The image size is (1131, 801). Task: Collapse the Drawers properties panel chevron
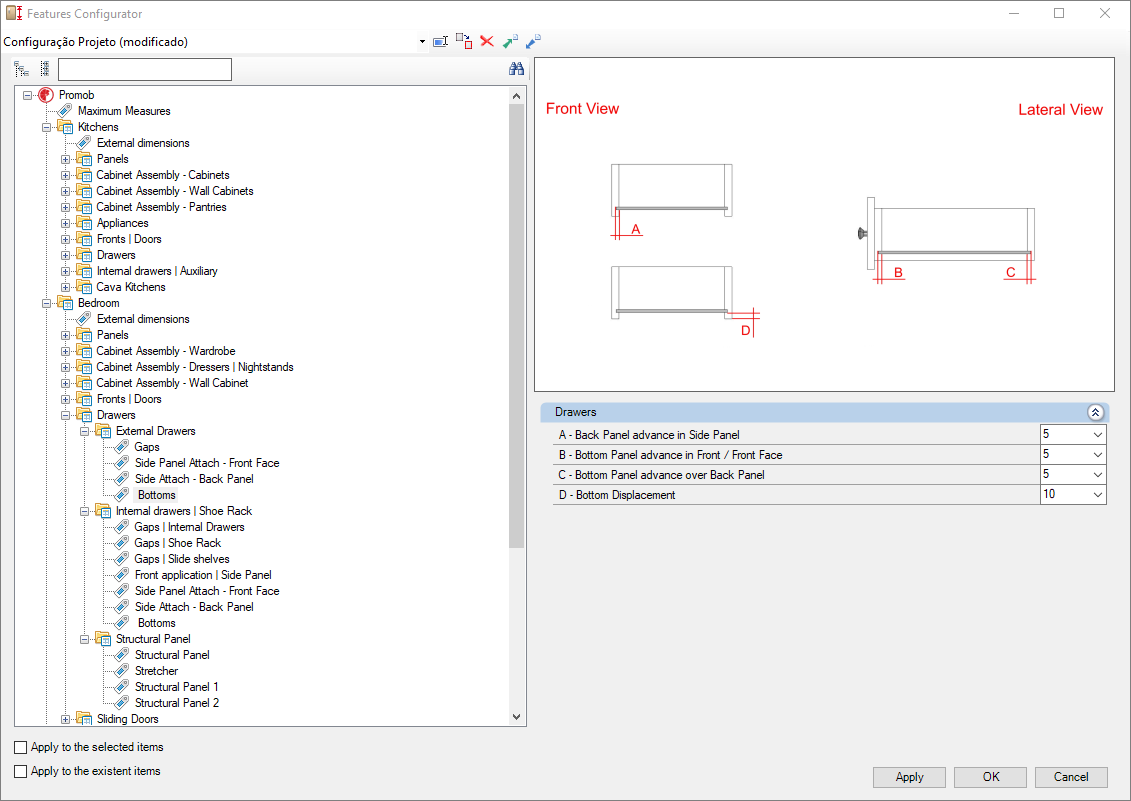coord(1095,413)
